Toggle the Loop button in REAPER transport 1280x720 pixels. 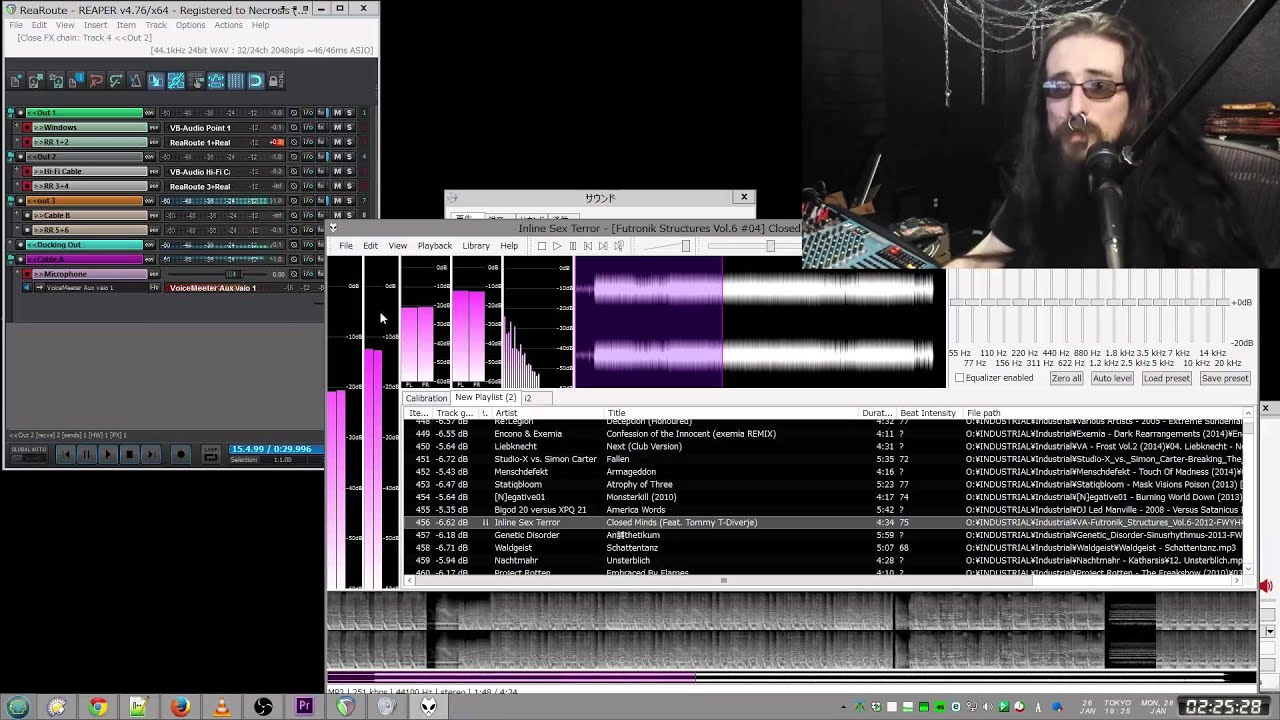[x=211, y=454]
